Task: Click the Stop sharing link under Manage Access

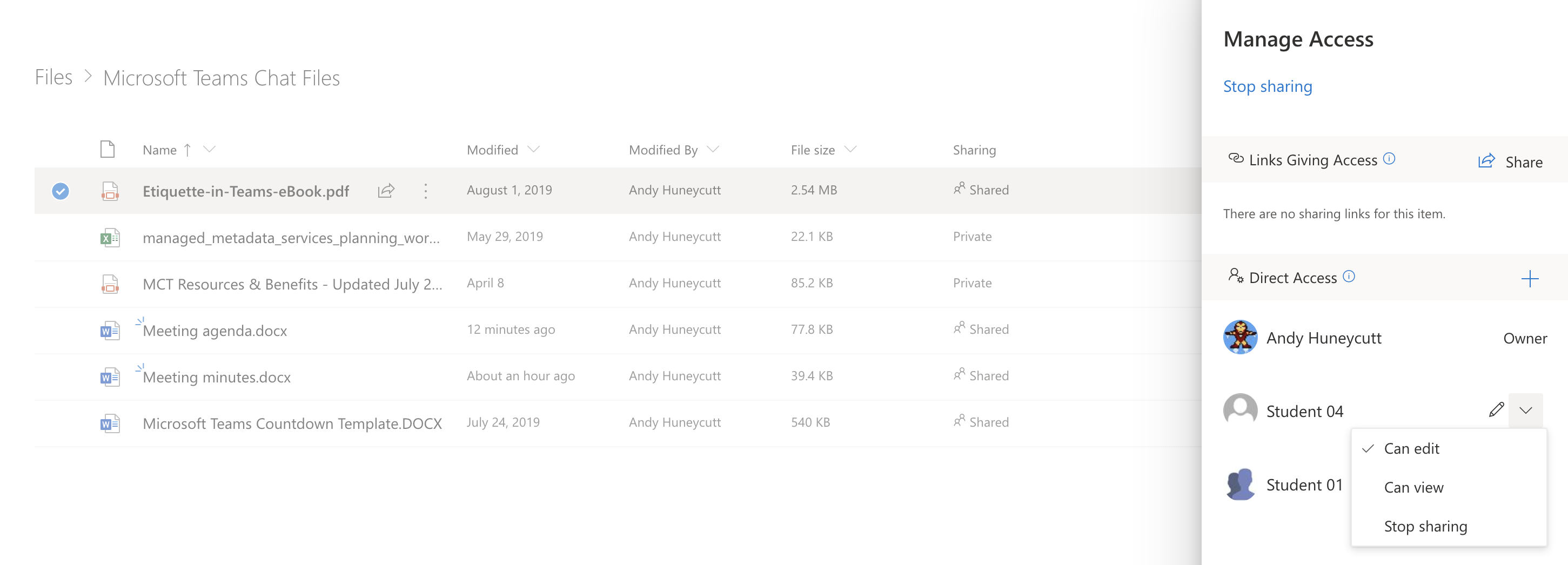Action: point(1267,86)
